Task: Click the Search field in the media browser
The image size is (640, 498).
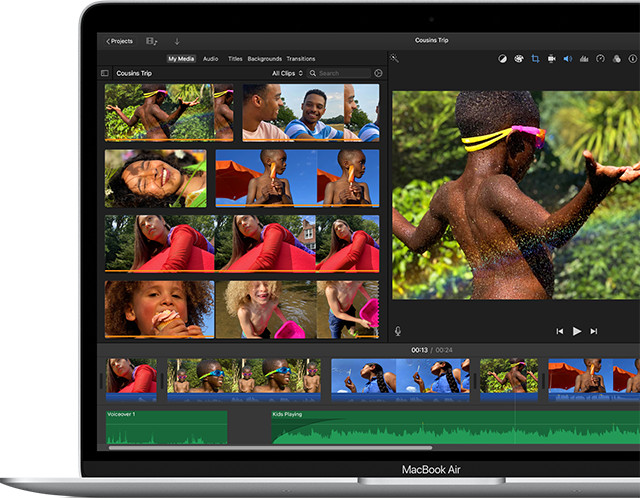Action: coord(340,73)
